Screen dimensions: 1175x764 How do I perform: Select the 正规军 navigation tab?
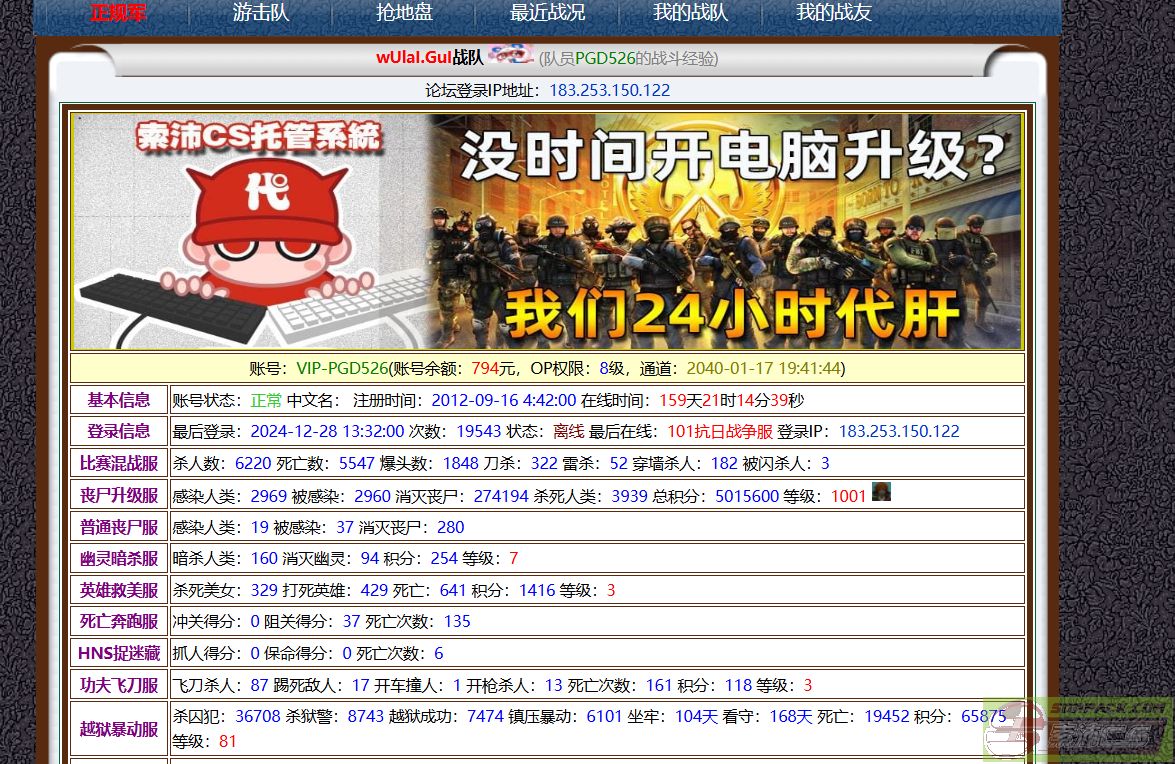click(x=117, y=14)
